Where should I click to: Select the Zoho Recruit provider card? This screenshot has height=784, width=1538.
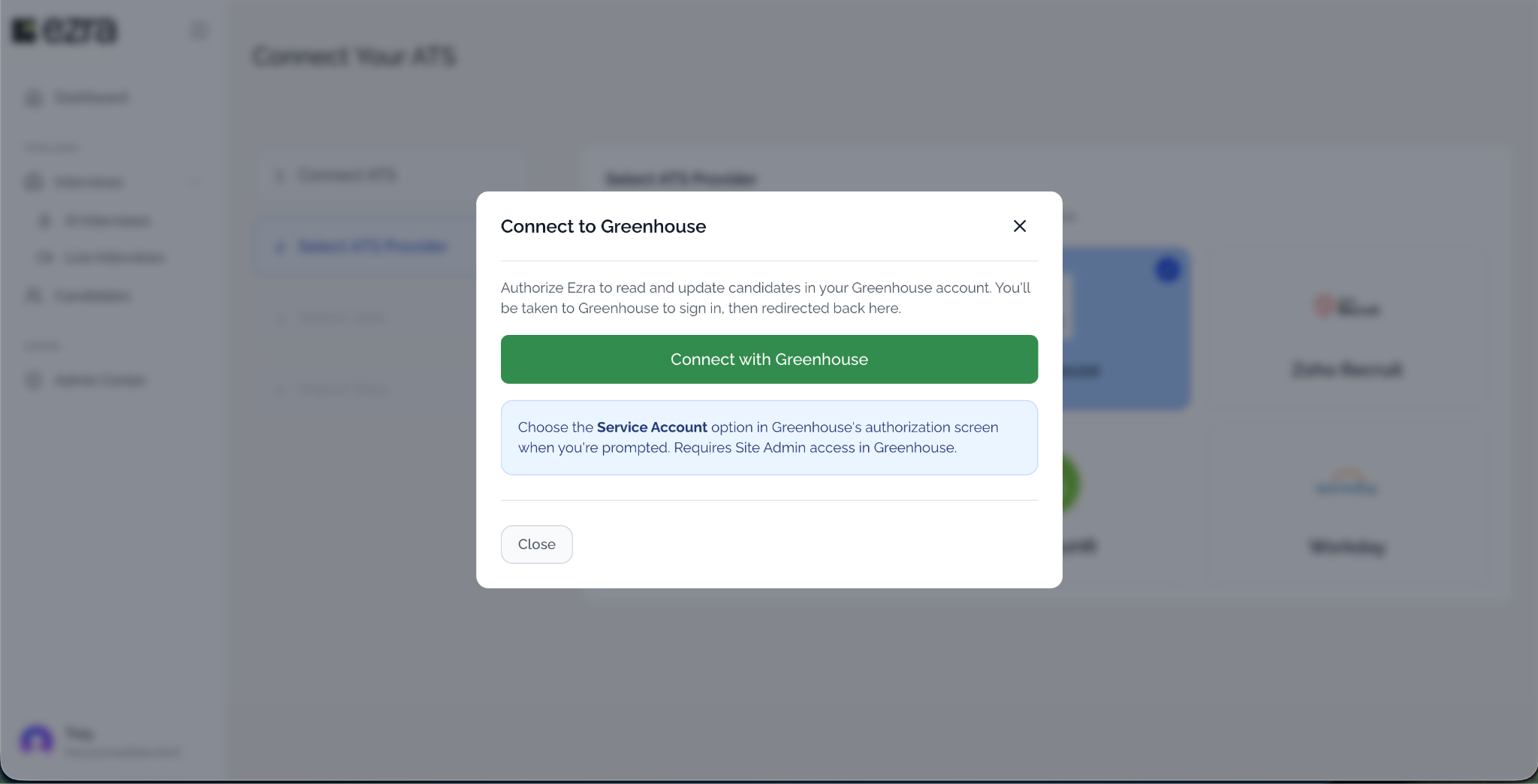pos(1347,329)
